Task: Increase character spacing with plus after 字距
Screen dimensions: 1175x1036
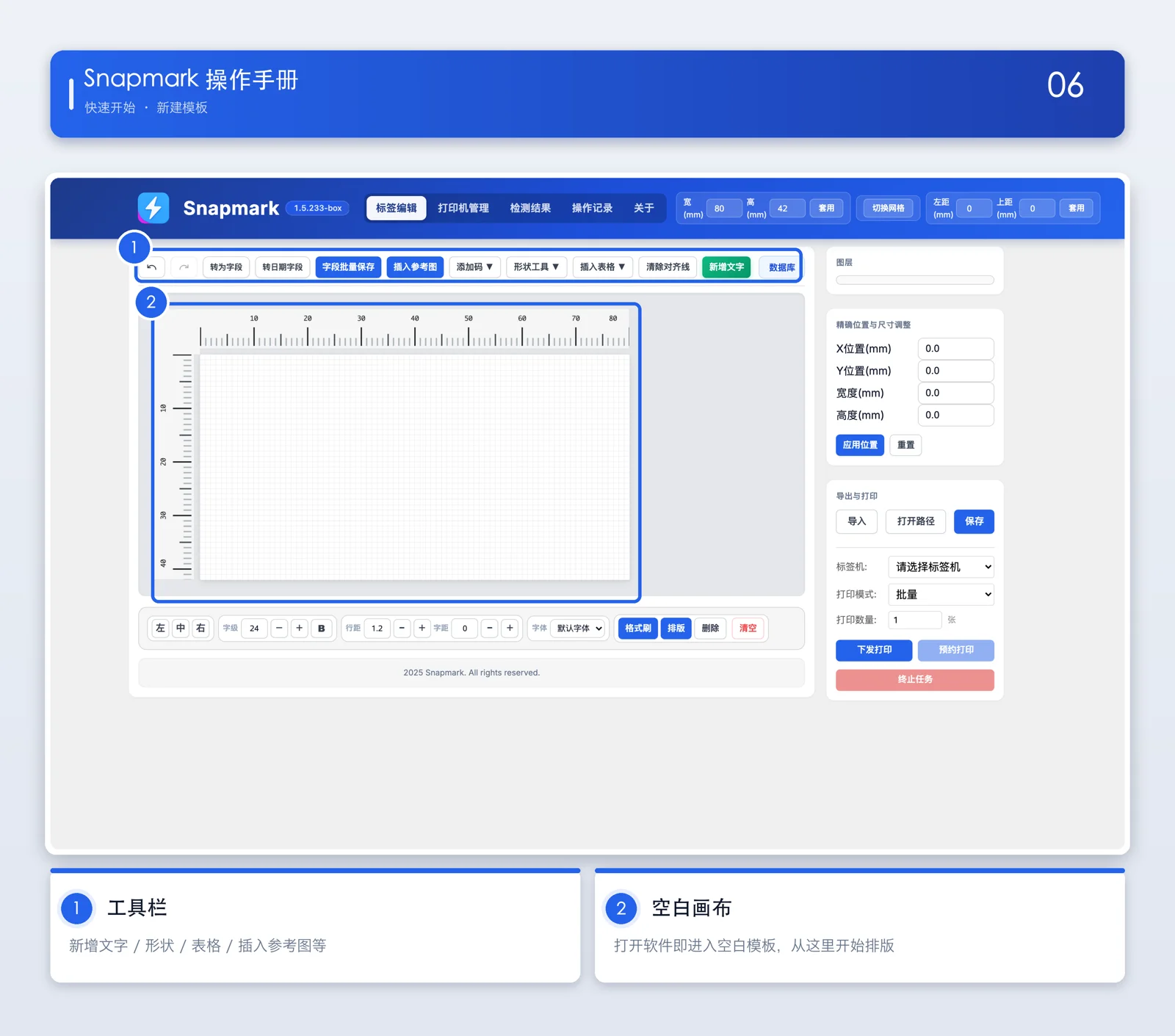Action: click(x=510, y=629)
